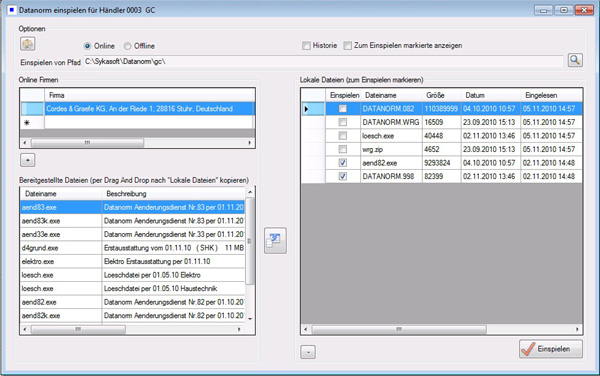Image resolution: width=600 pixels, height=376 pixels.
Task: Click the minus button below Lokale Dateien
Action: pos(308,352)
